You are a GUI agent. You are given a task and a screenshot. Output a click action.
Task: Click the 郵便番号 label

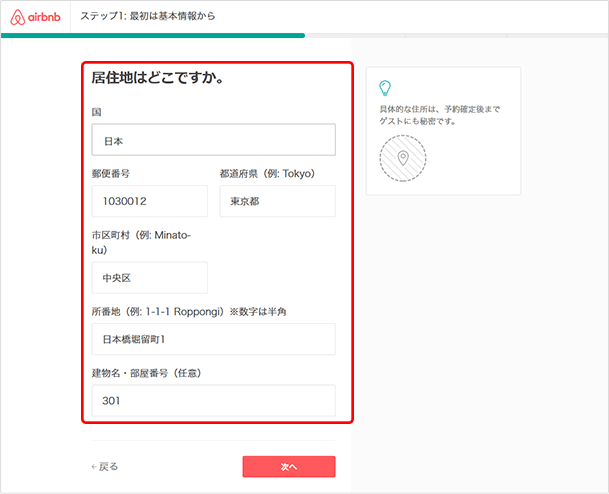(x=111, y=174)
